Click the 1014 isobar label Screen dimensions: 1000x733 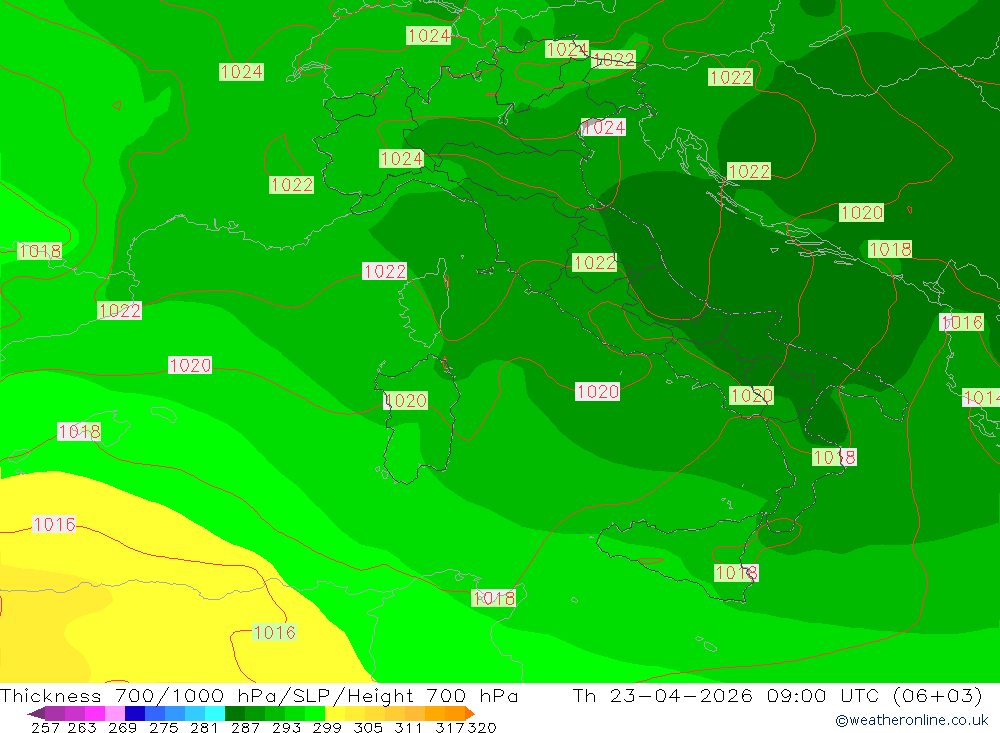(x=981, y=397)
